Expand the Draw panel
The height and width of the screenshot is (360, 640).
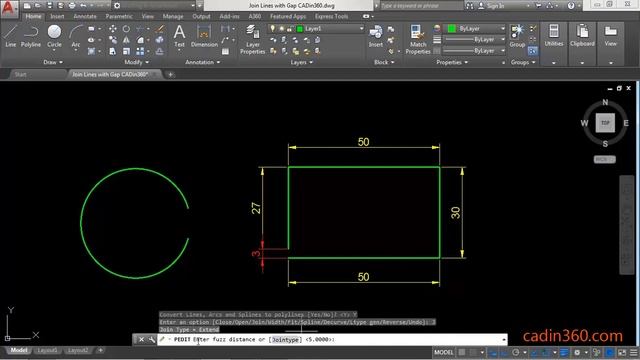point(53,62)
